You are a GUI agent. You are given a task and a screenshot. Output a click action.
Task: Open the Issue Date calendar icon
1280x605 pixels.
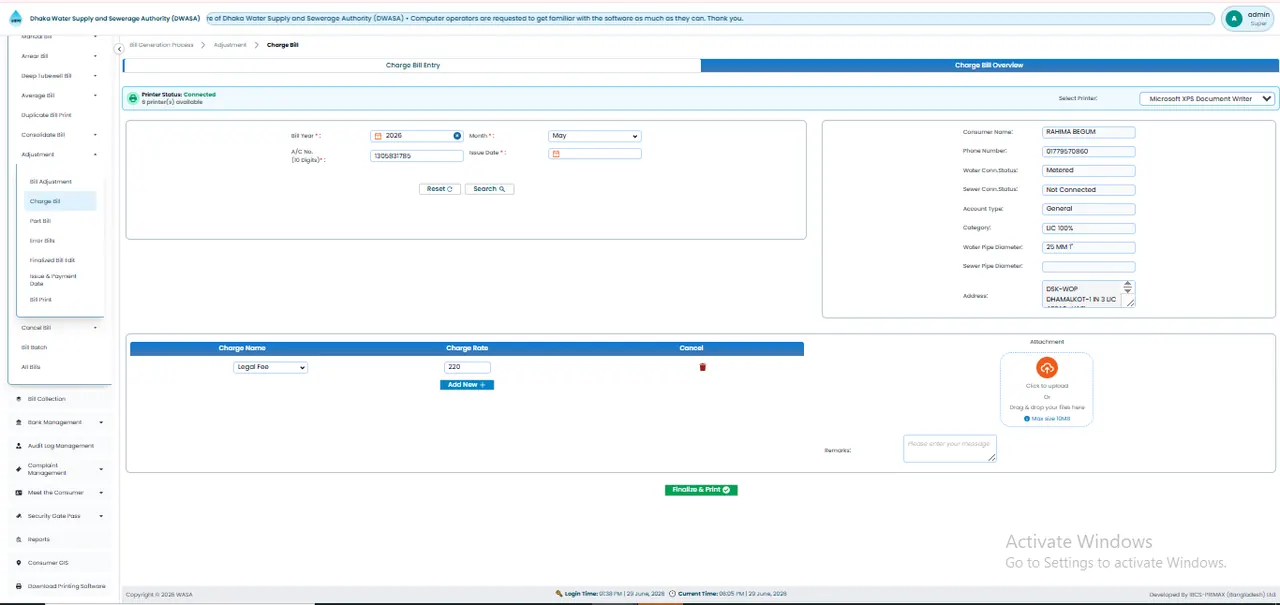coord(556,154)
